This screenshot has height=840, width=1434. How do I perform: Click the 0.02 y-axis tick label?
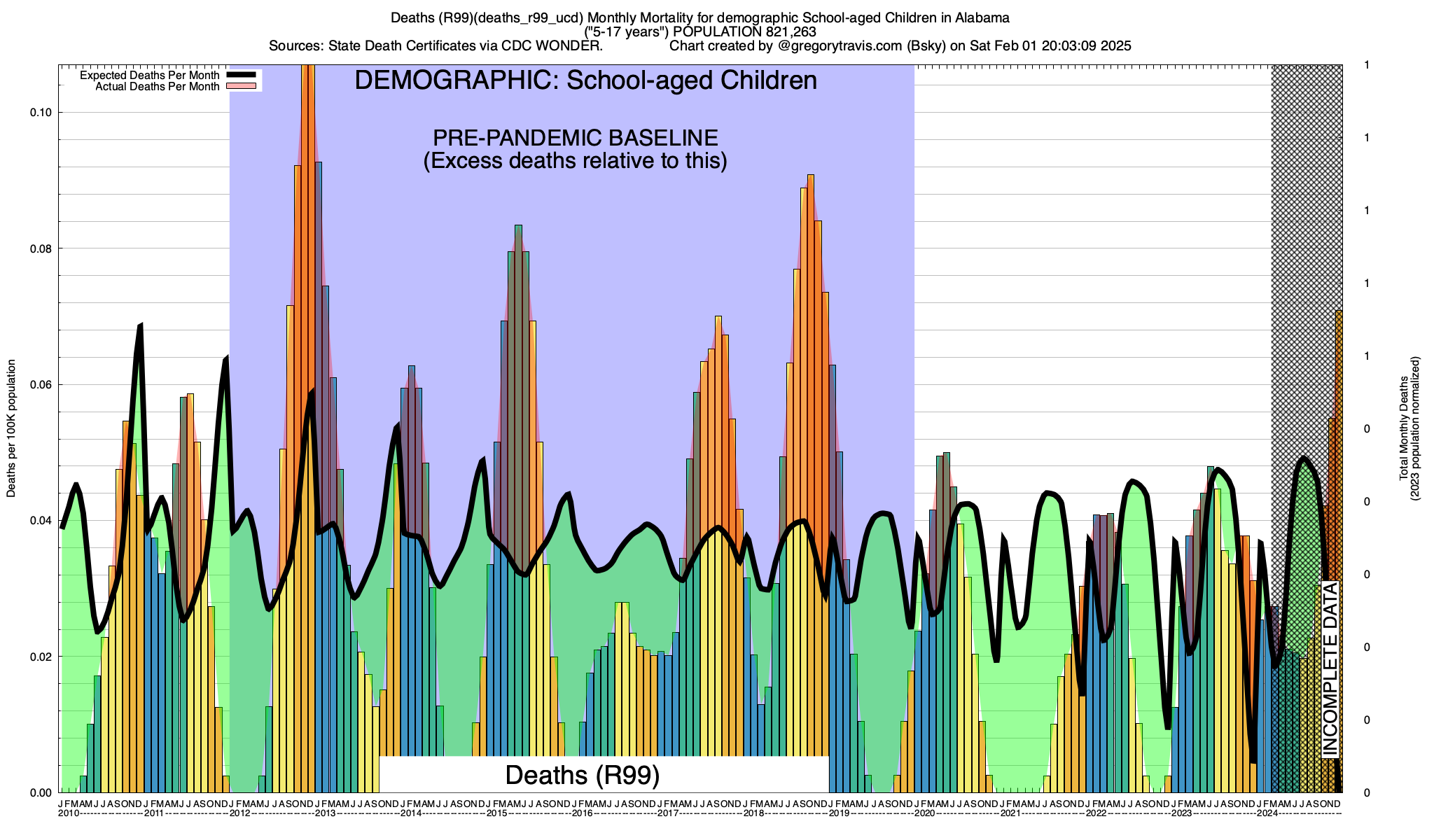pyautogui.click(x=41, y=657)
